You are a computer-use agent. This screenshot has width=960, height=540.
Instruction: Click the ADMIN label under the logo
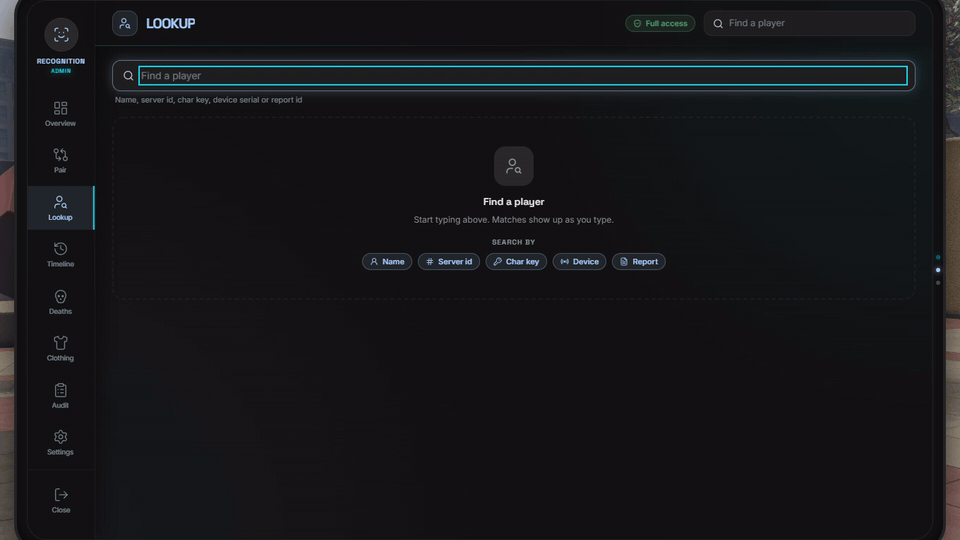61,71
